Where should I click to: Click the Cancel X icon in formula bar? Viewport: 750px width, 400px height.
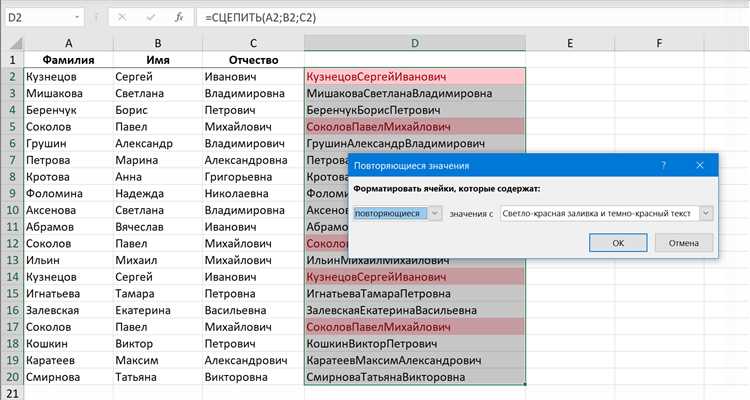tap(122, 18)
